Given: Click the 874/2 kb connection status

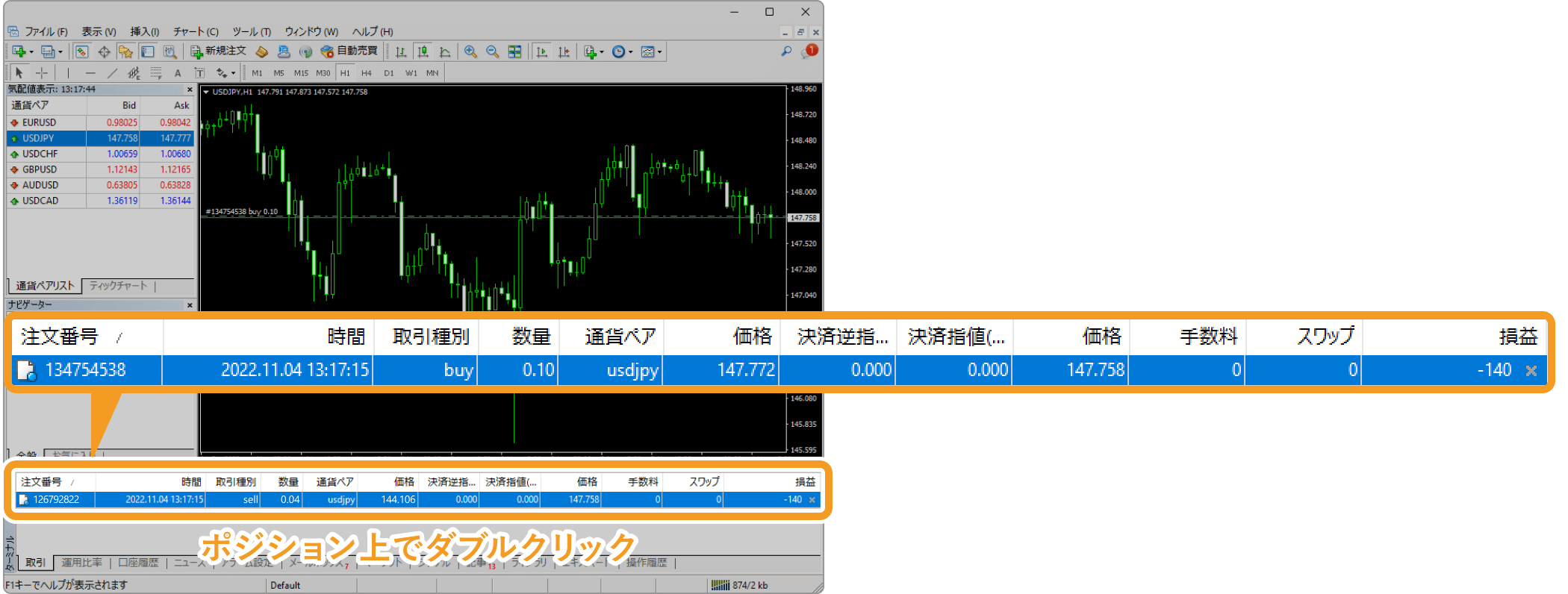Looking at the screenshot, I should click(x=739, y=585).
